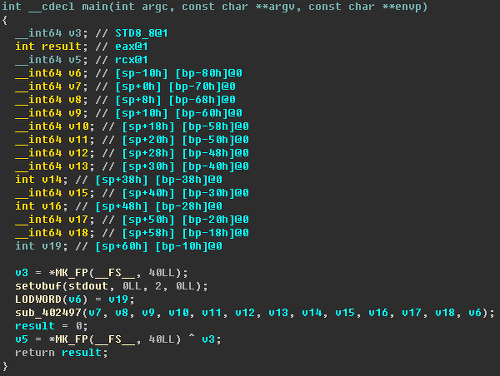Screen dimensions: 500x376
Task: Click v15 in its __int64 declaration
Action: point(78,193)
